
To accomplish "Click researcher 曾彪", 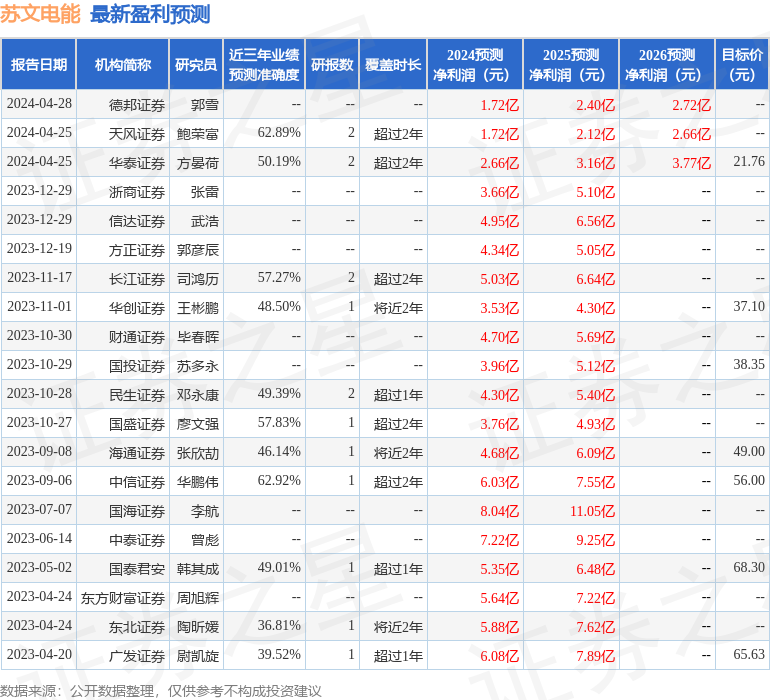I will coord(205,539).
